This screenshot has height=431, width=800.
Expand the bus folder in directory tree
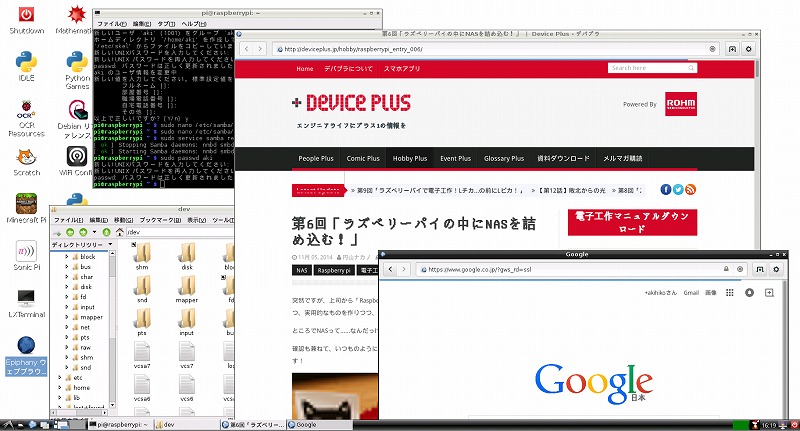pyautogui.click(x=66, y=267)
